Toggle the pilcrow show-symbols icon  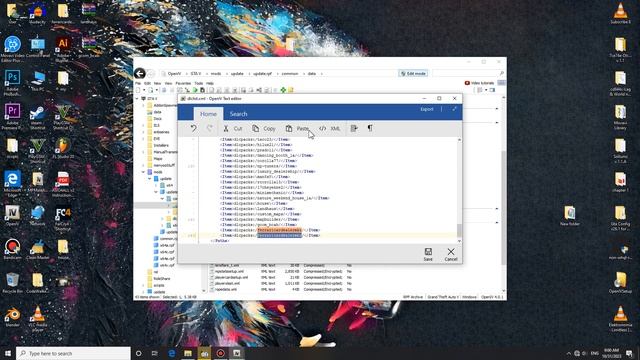[370, 128]
